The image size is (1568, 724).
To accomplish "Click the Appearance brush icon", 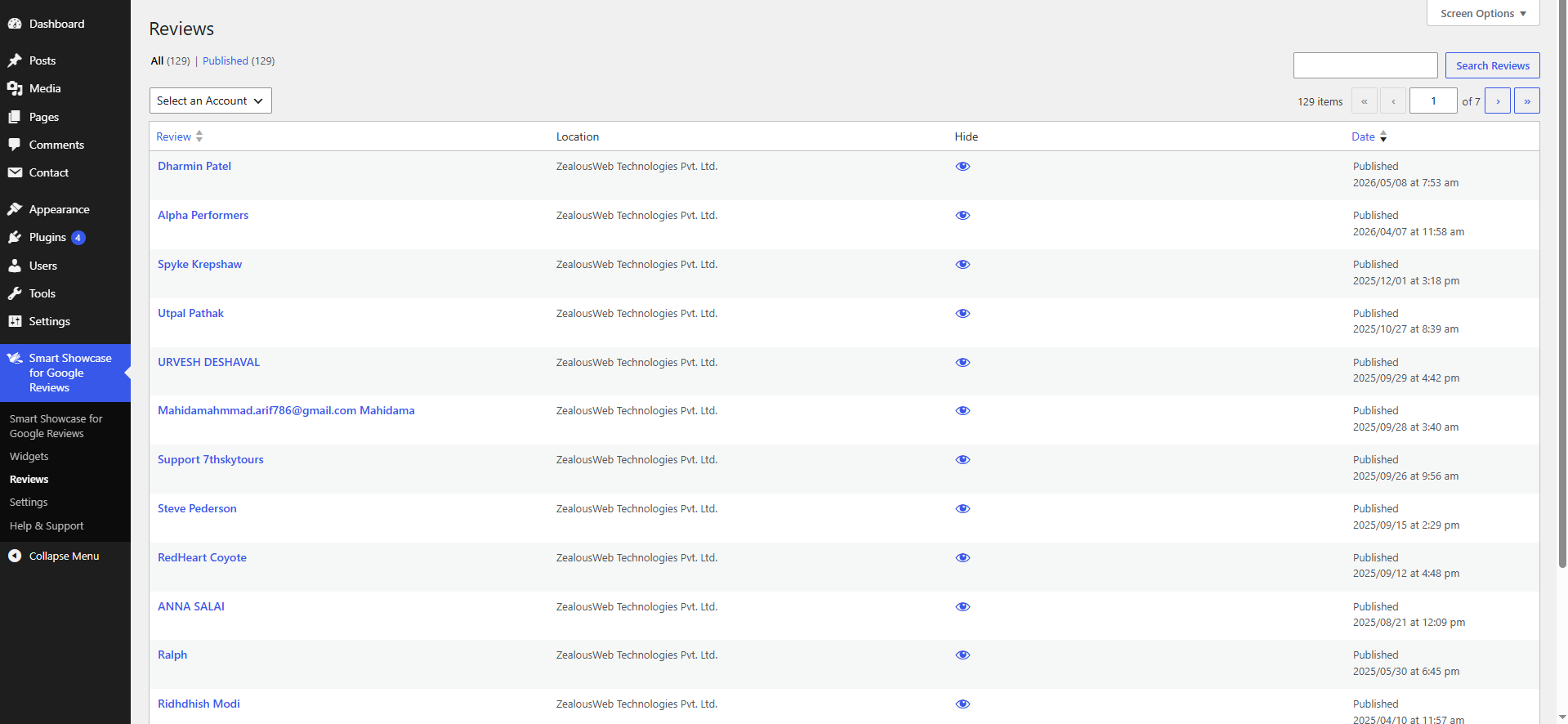I will pos(15,209).
